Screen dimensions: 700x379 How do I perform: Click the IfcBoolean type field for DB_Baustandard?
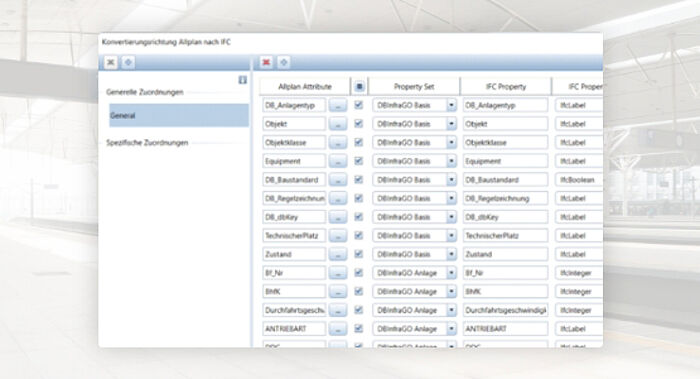(x=579, y=180)
